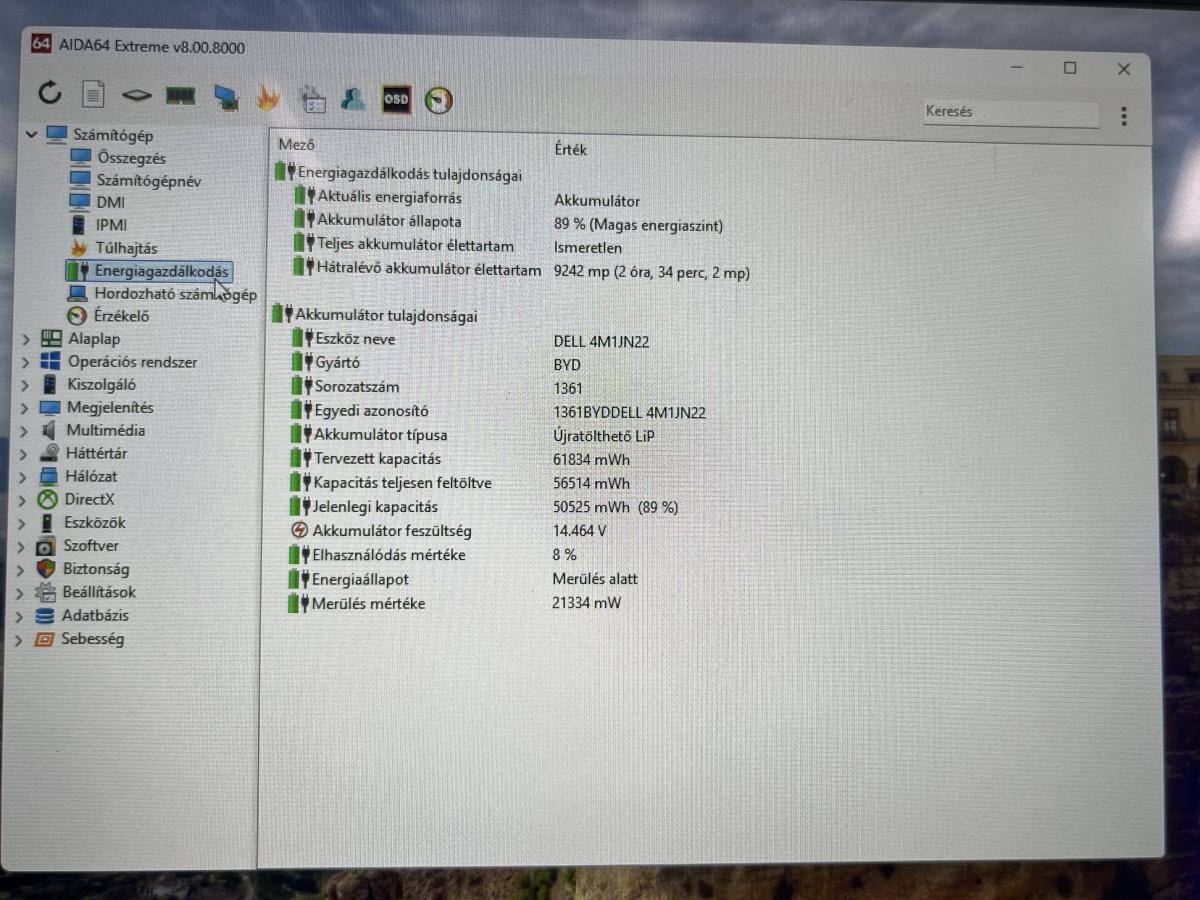
Task: Launch the flame stability test icon
Action: pyautogui.click(x=267, y=98)
